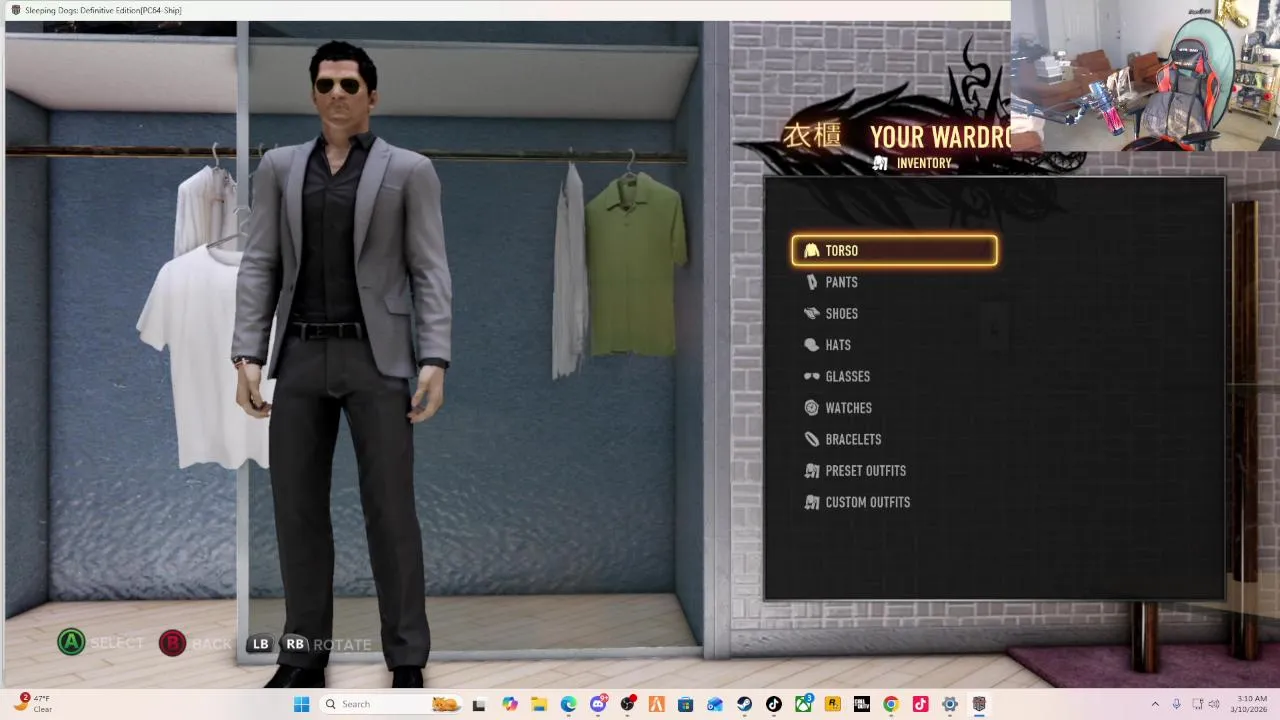Rotate character with LB button prompt
The width and height of the screenshot is (1280, 720).
[x=260, y=644]
